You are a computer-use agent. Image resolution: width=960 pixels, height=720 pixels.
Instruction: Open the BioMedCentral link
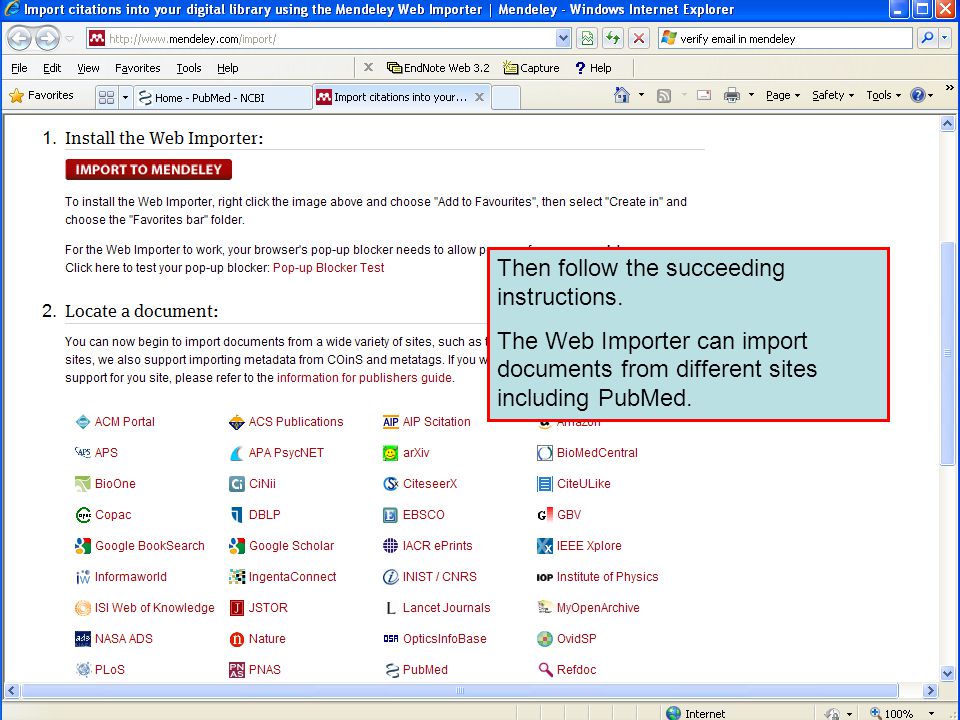[x=597, y=453]
